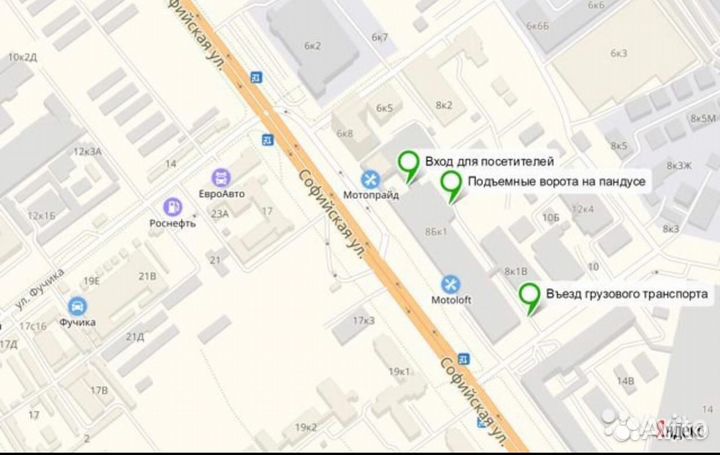Click green pin for Вход для посетителей

point(408,167)
